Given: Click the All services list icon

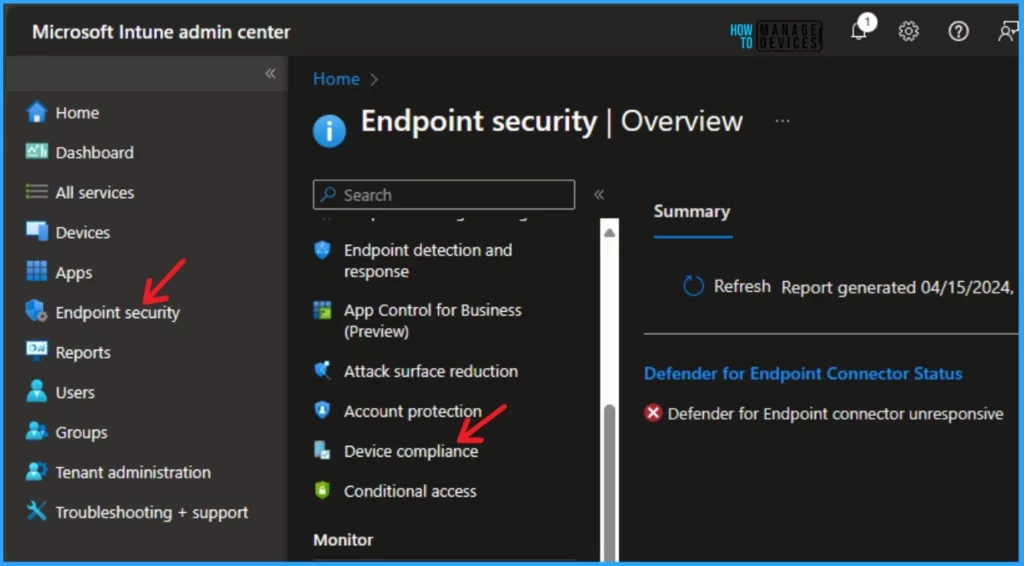Looking at the screenshot, I should (37, 192).
